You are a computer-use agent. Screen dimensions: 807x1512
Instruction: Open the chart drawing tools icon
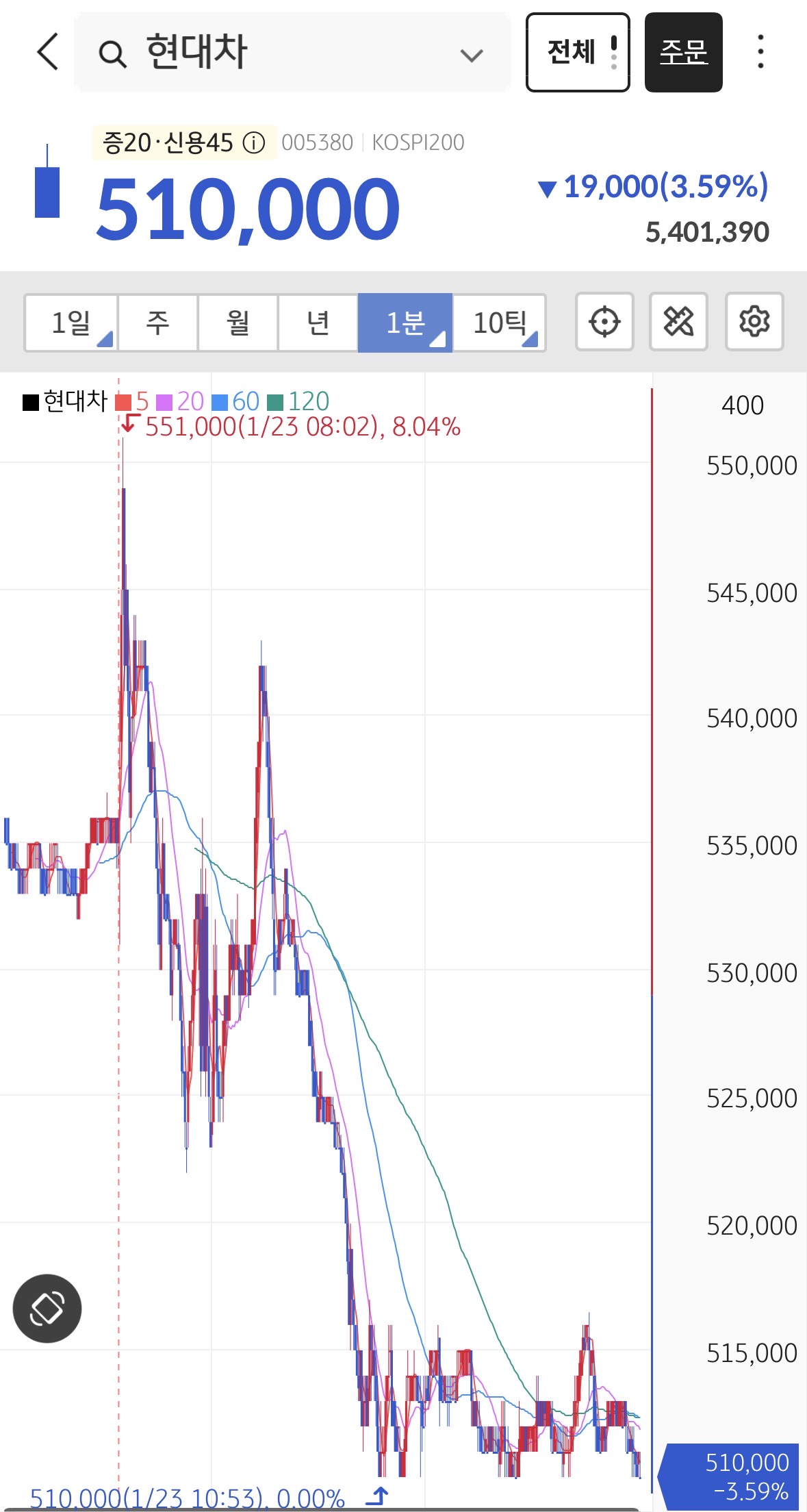pos(678,322)
